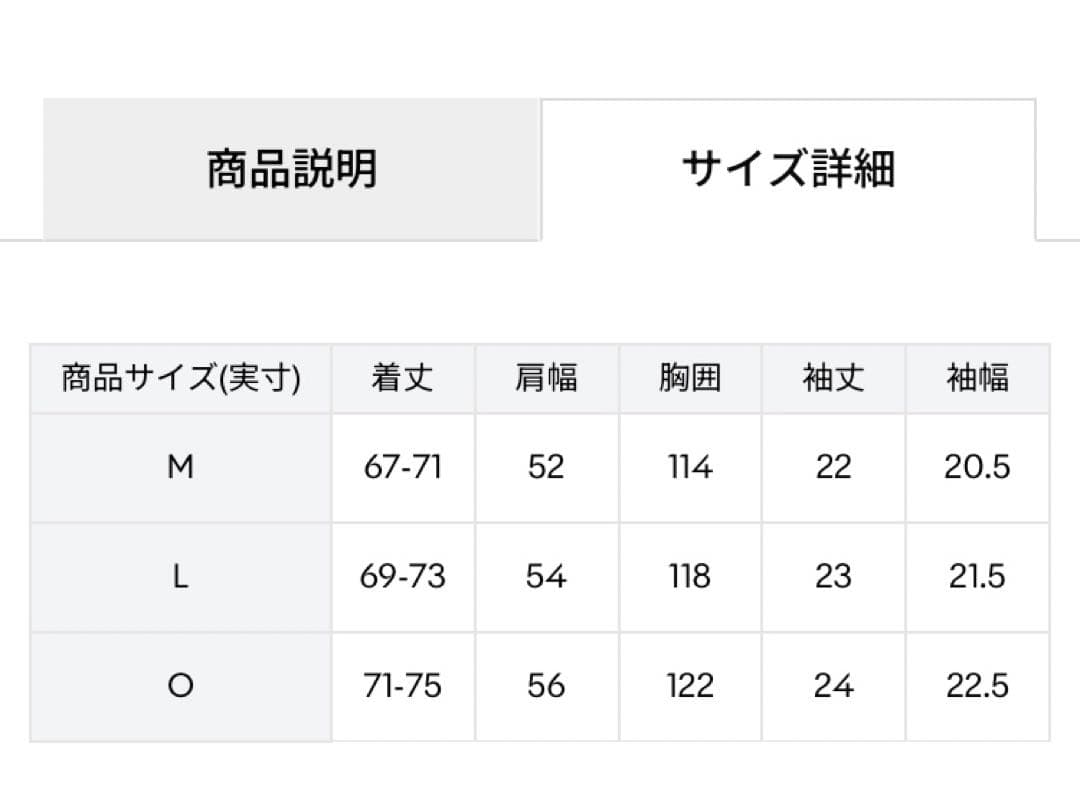Click the L size row label

pos(181,577)
